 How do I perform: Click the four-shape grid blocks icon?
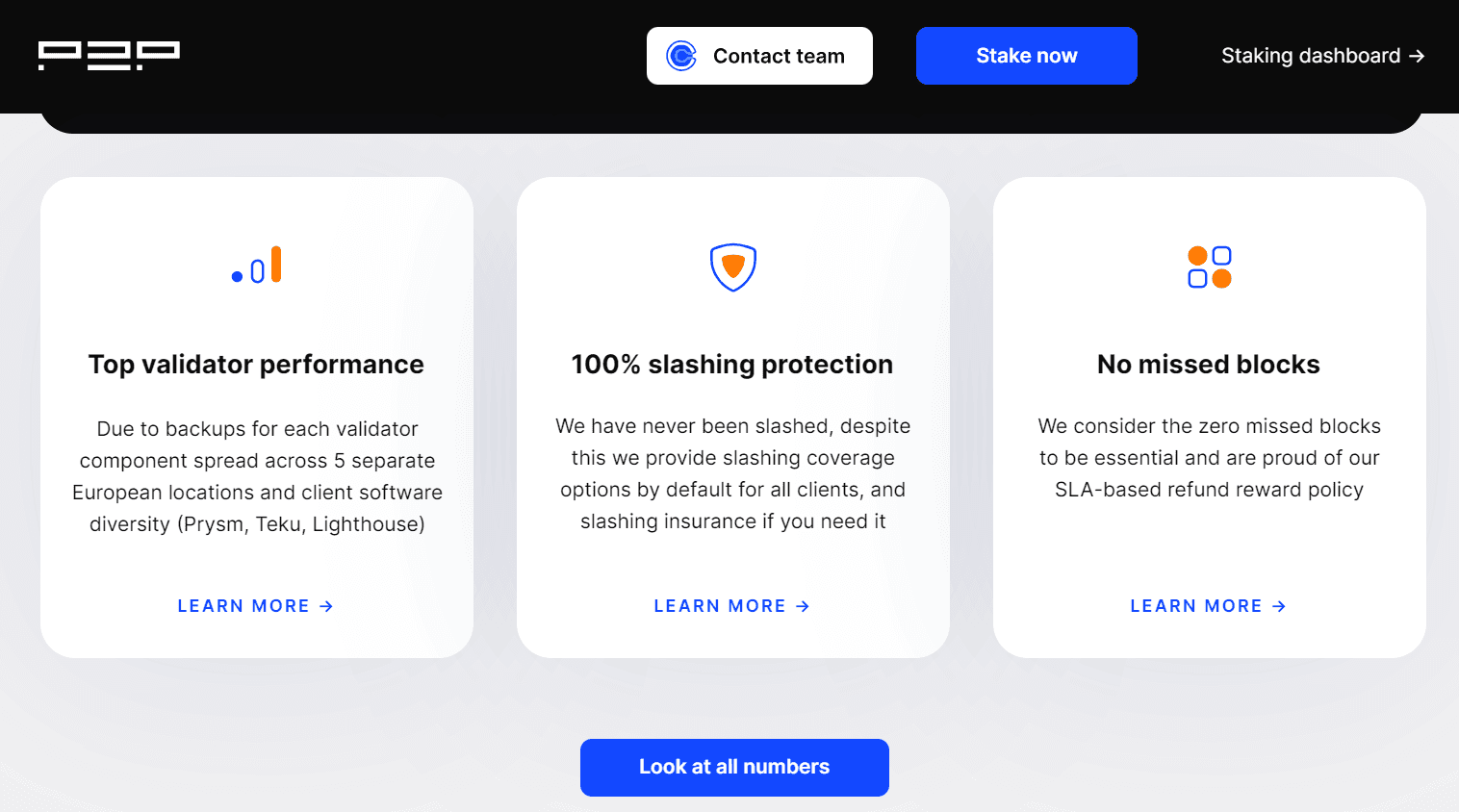pyautogui.click(x=1210, y=266)
